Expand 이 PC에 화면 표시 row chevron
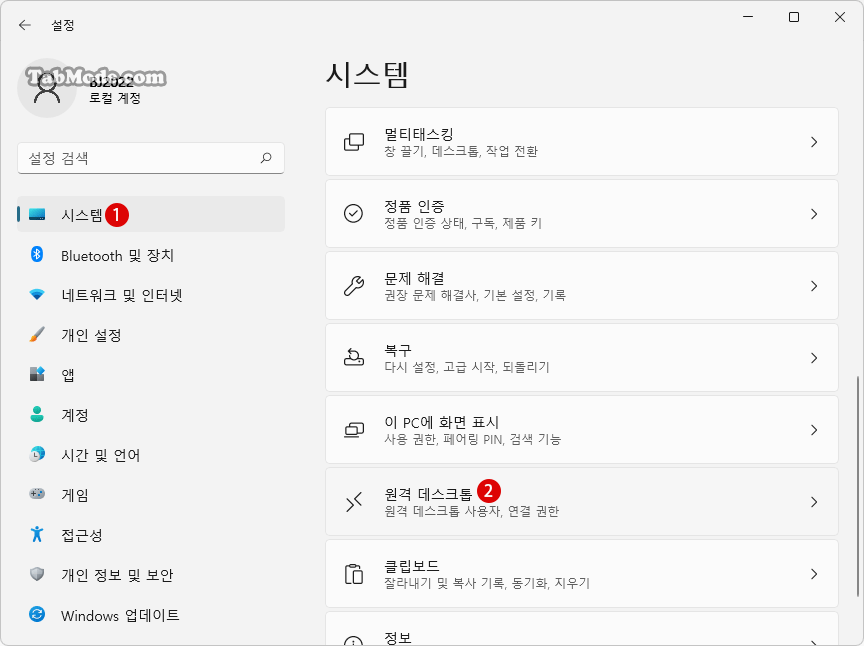The width and height of the screenshot is (864, 646). pos(814,430)
